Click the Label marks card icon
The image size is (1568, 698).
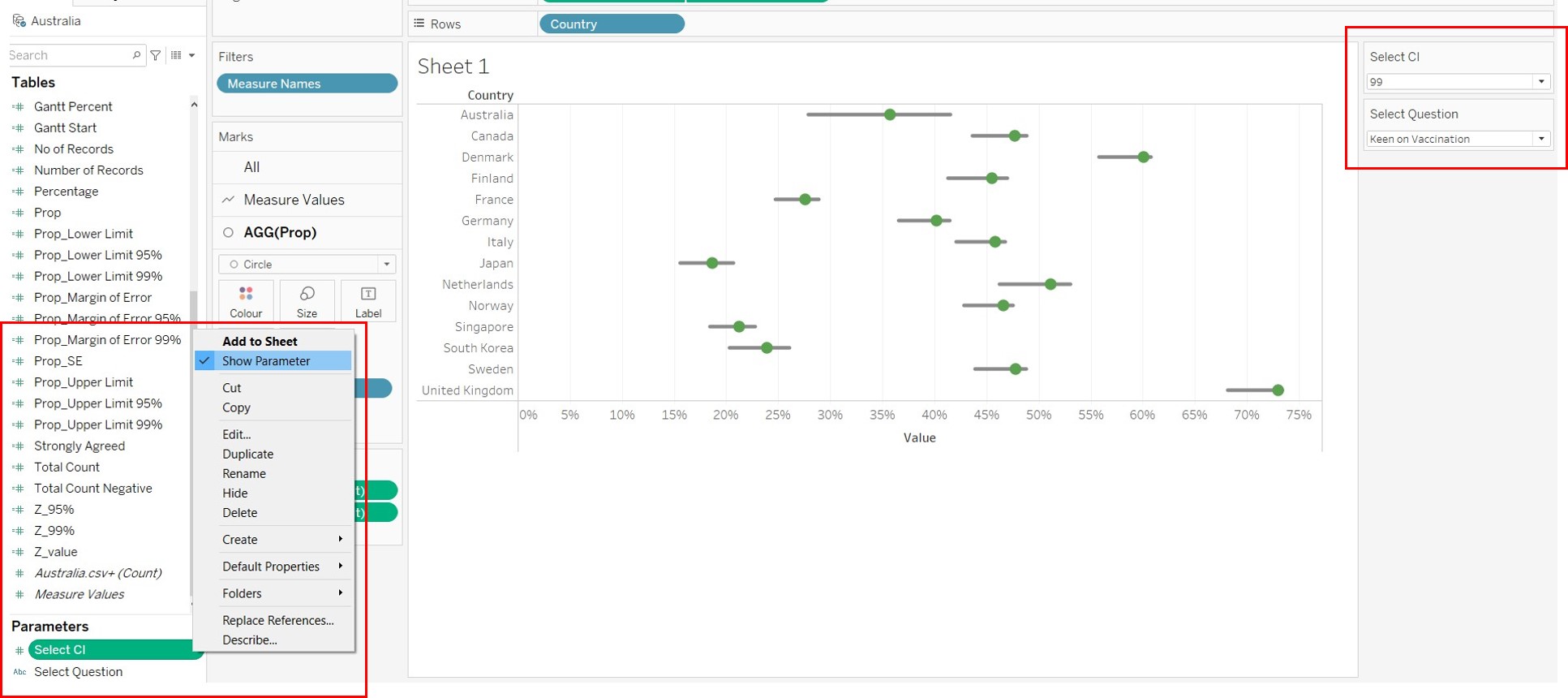(367, 294)
